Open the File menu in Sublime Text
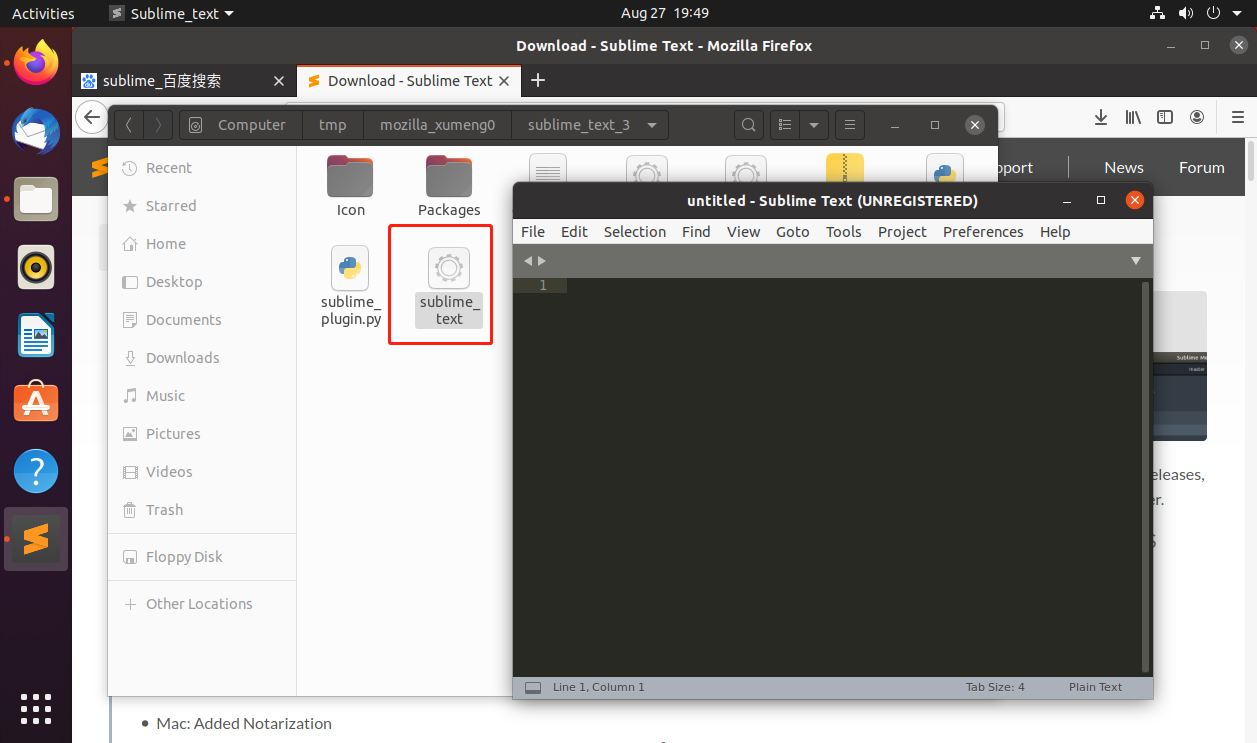Image resolution: width=1257 pixels, height=743 pixels. pyautogui.click(x=533, y=231)
